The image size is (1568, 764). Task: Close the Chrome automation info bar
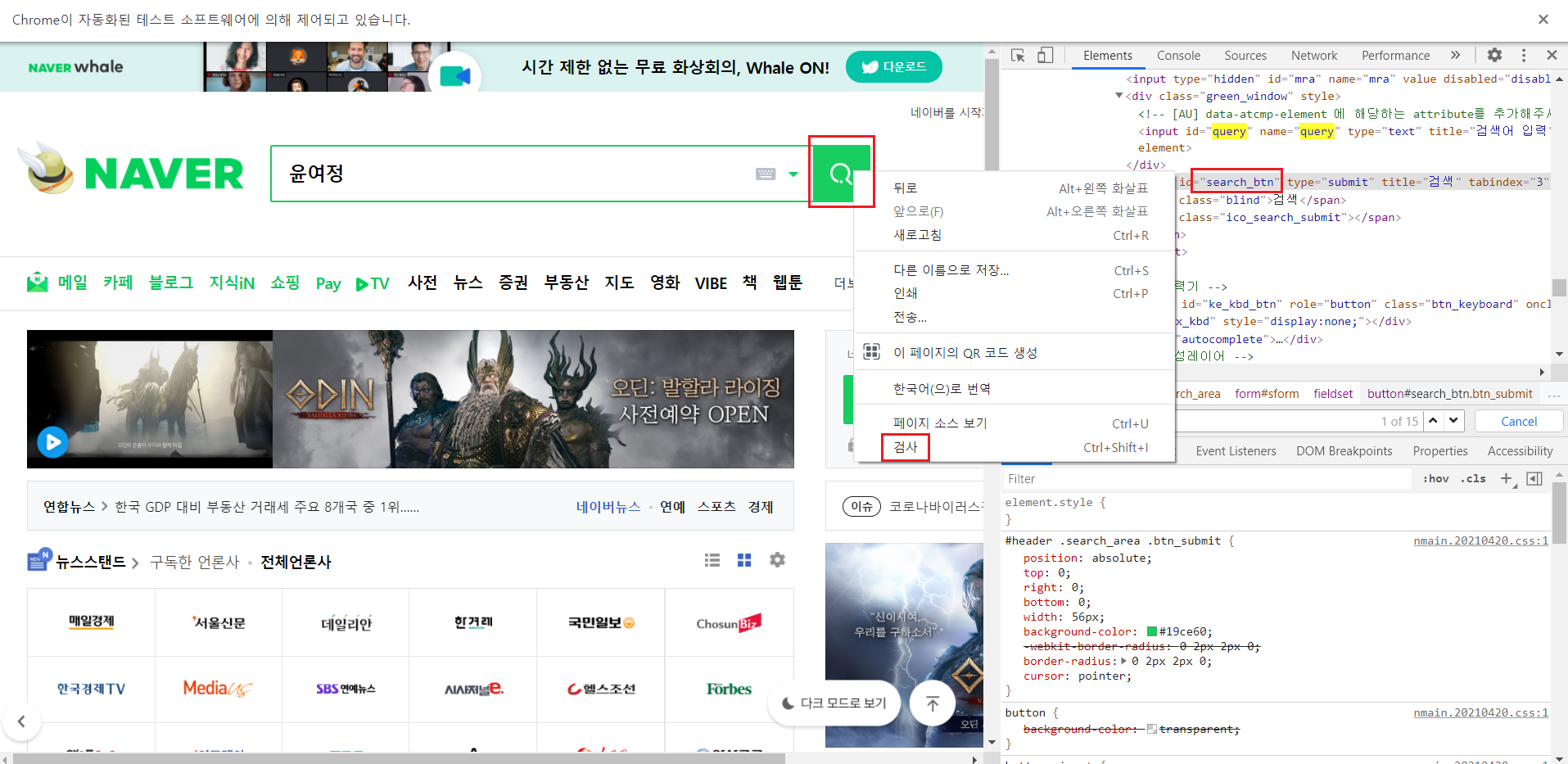click(x=1543, y=20)
